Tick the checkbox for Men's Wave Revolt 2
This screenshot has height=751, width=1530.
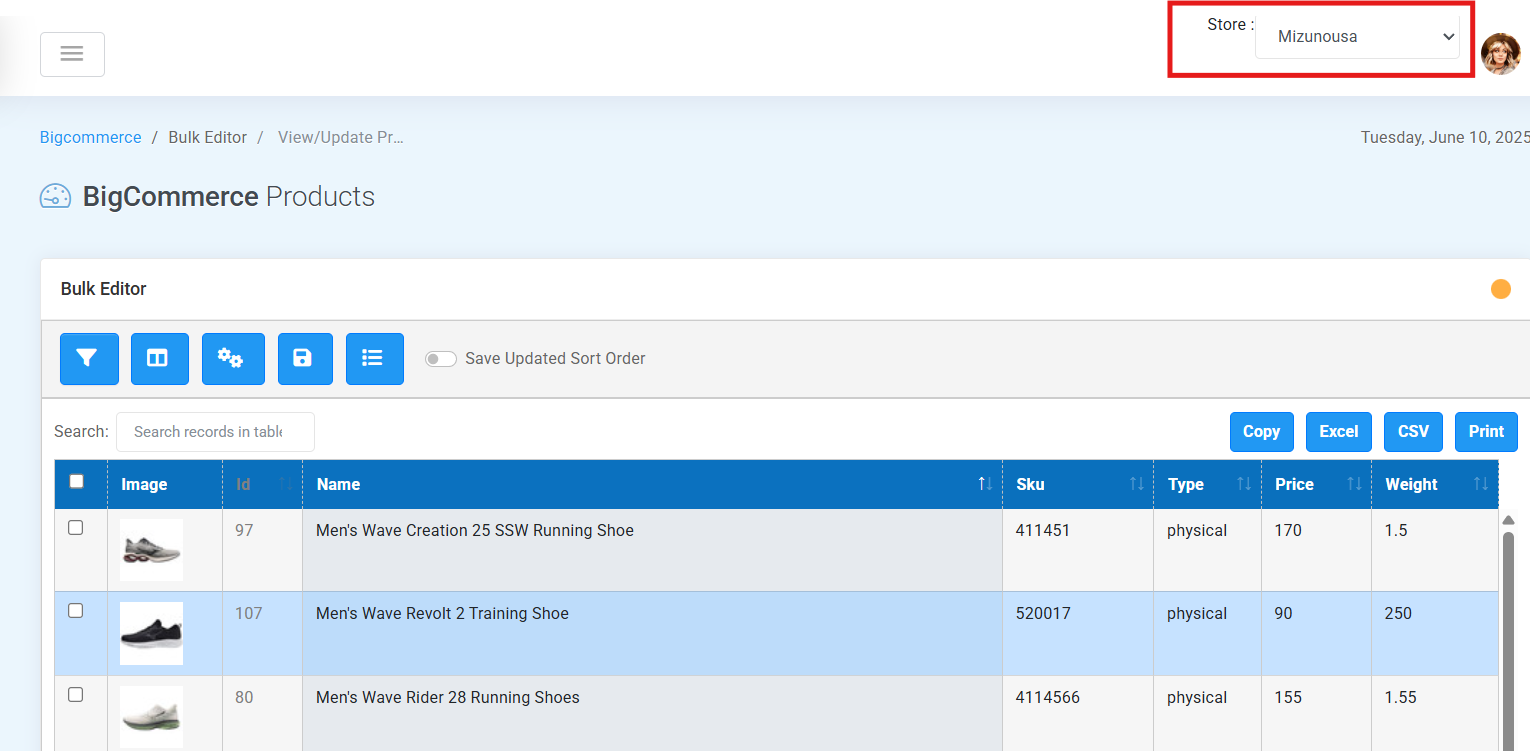tap(75, 611)
